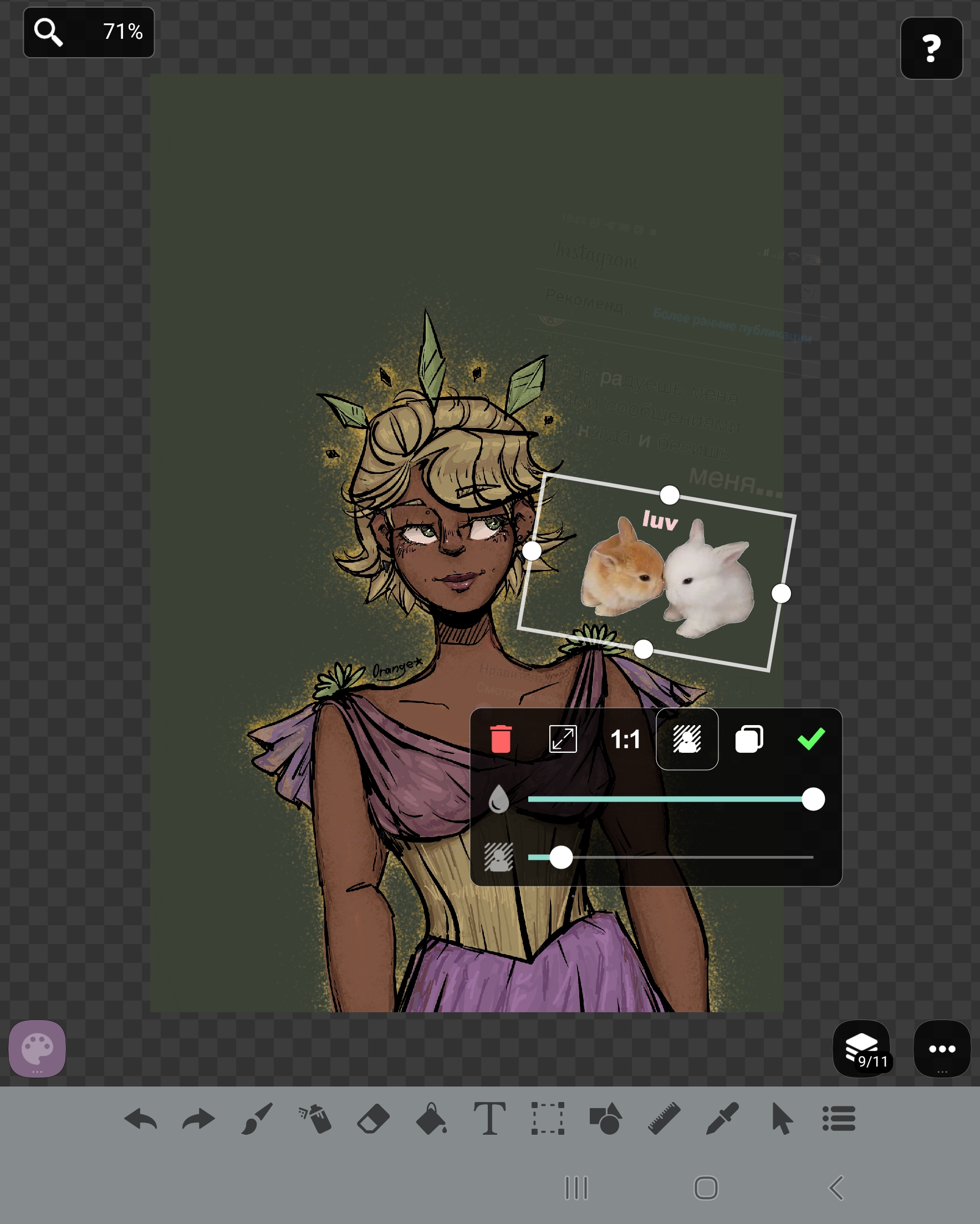Click the background removal threshold slider handle
The height and width of the screenshot is (1224, 980).
[561, 857]
